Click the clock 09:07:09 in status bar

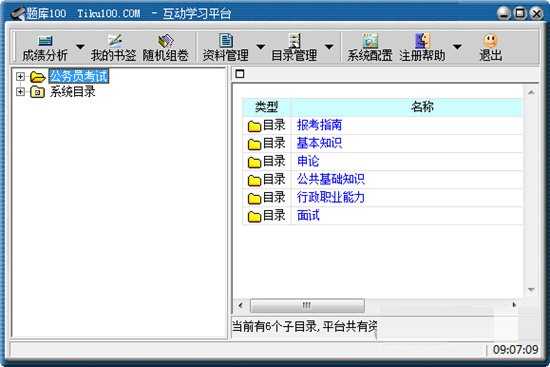(x=516, y=349)
